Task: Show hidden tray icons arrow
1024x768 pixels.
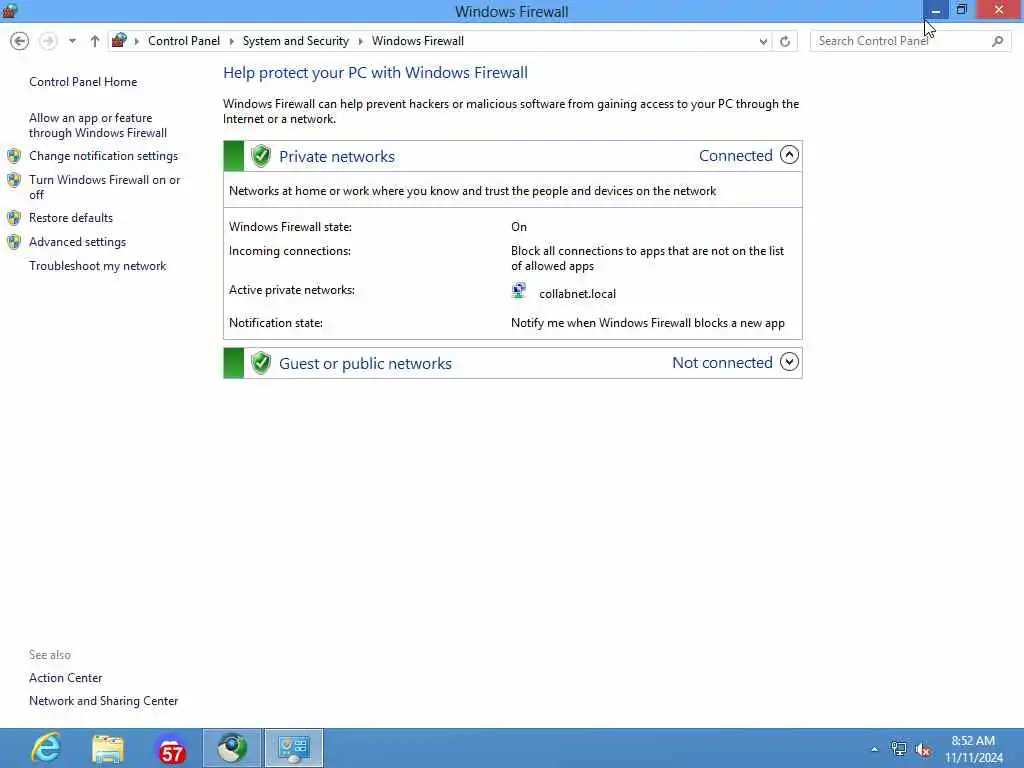Action: [x=874, y=749]
